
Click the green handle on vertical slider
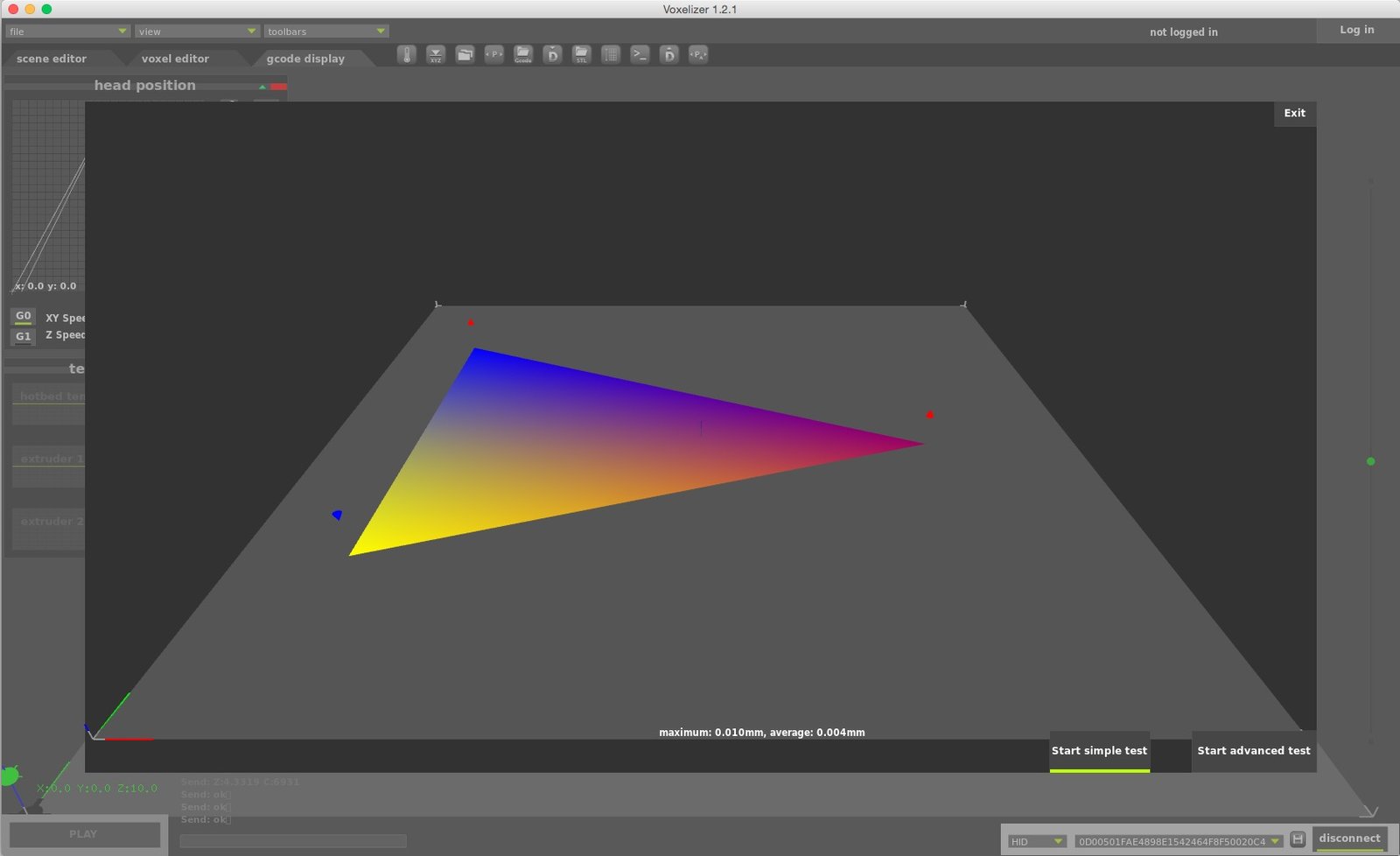[1370, 461]
